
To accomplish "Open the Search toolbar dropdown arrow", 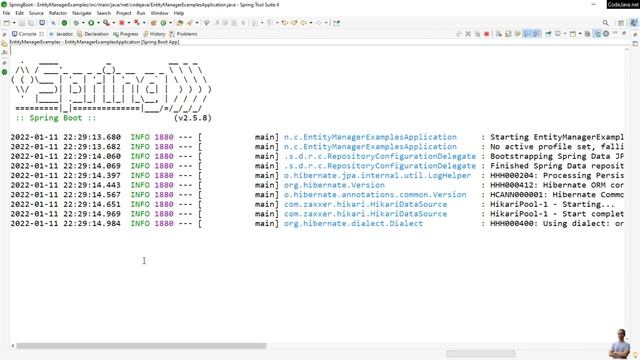I will [x=197, y=23].
